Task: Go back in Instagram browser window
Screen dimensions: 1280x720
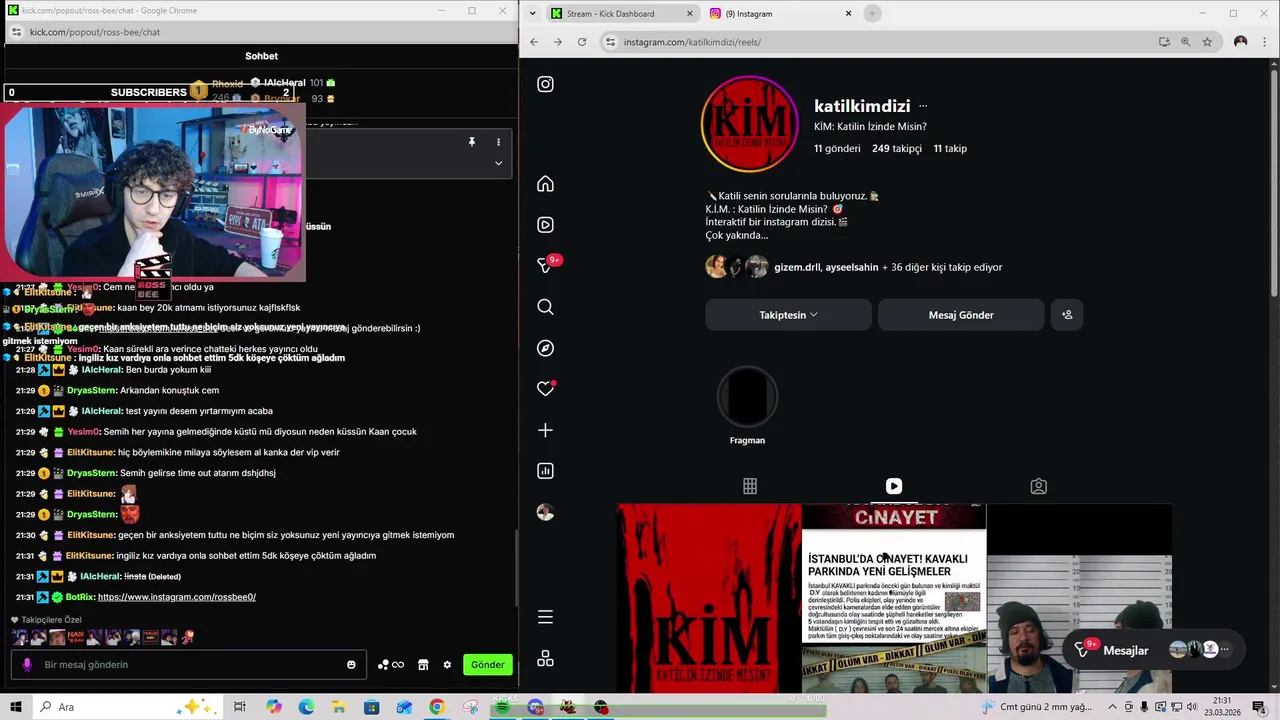Action: 534,42
